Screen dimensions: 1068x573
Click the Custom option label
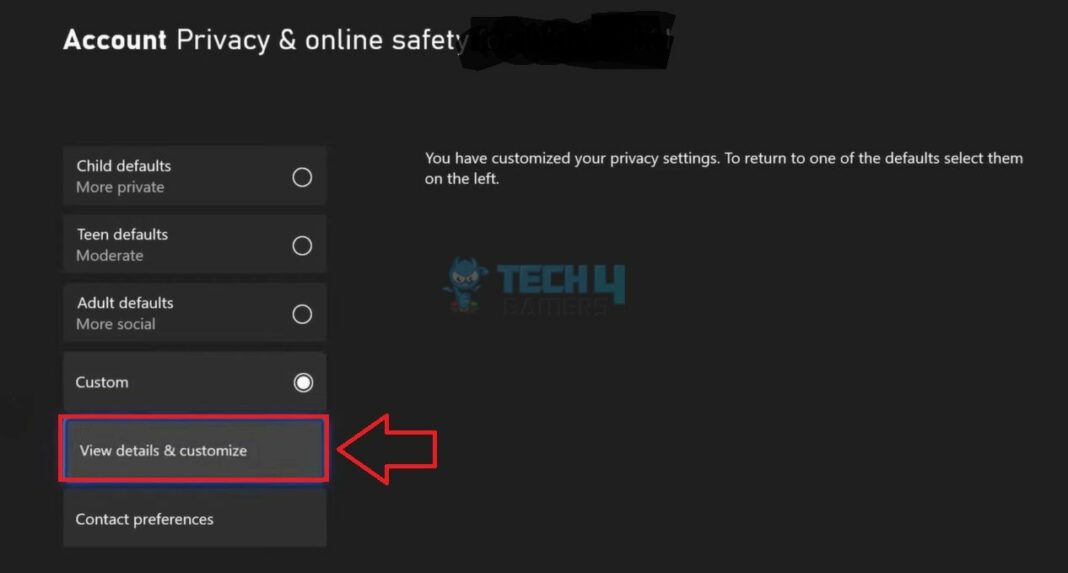[101, 382]
